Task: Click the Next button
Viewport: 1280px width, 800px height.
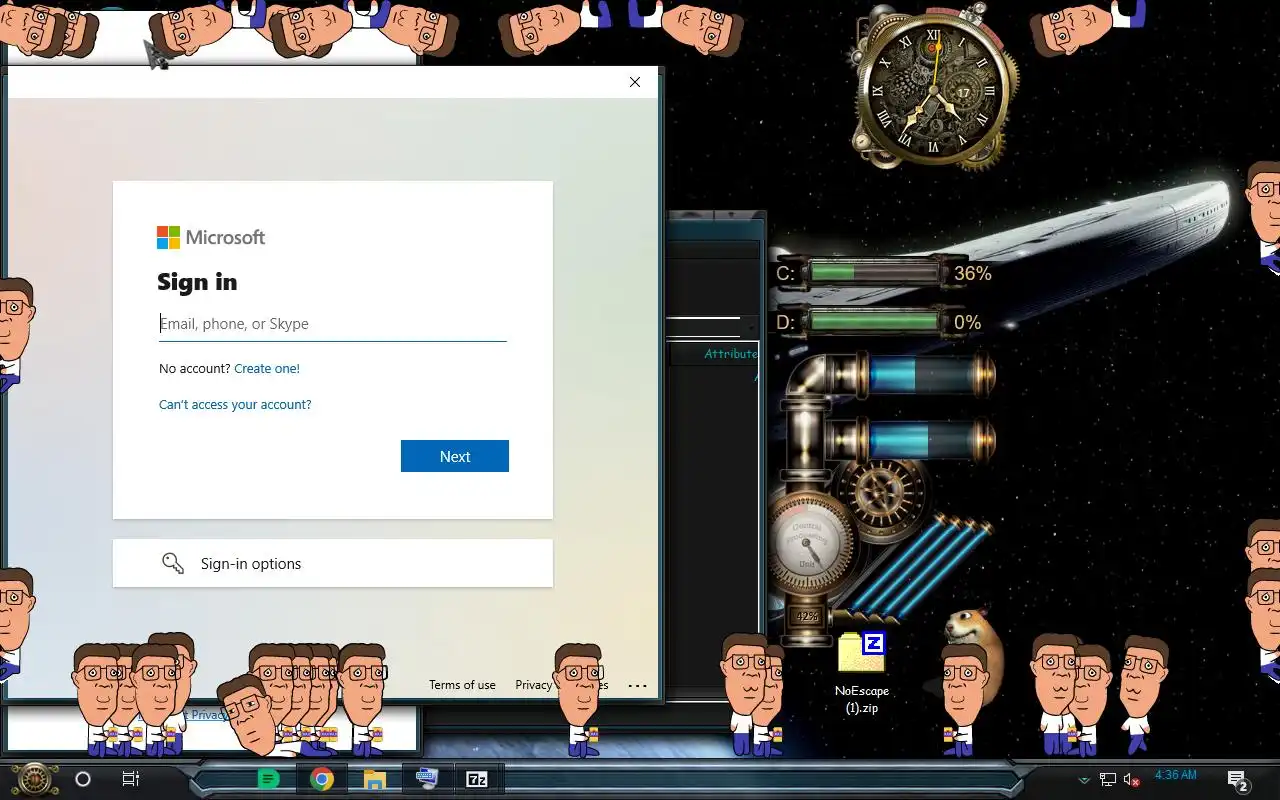Action: (455, 456)
